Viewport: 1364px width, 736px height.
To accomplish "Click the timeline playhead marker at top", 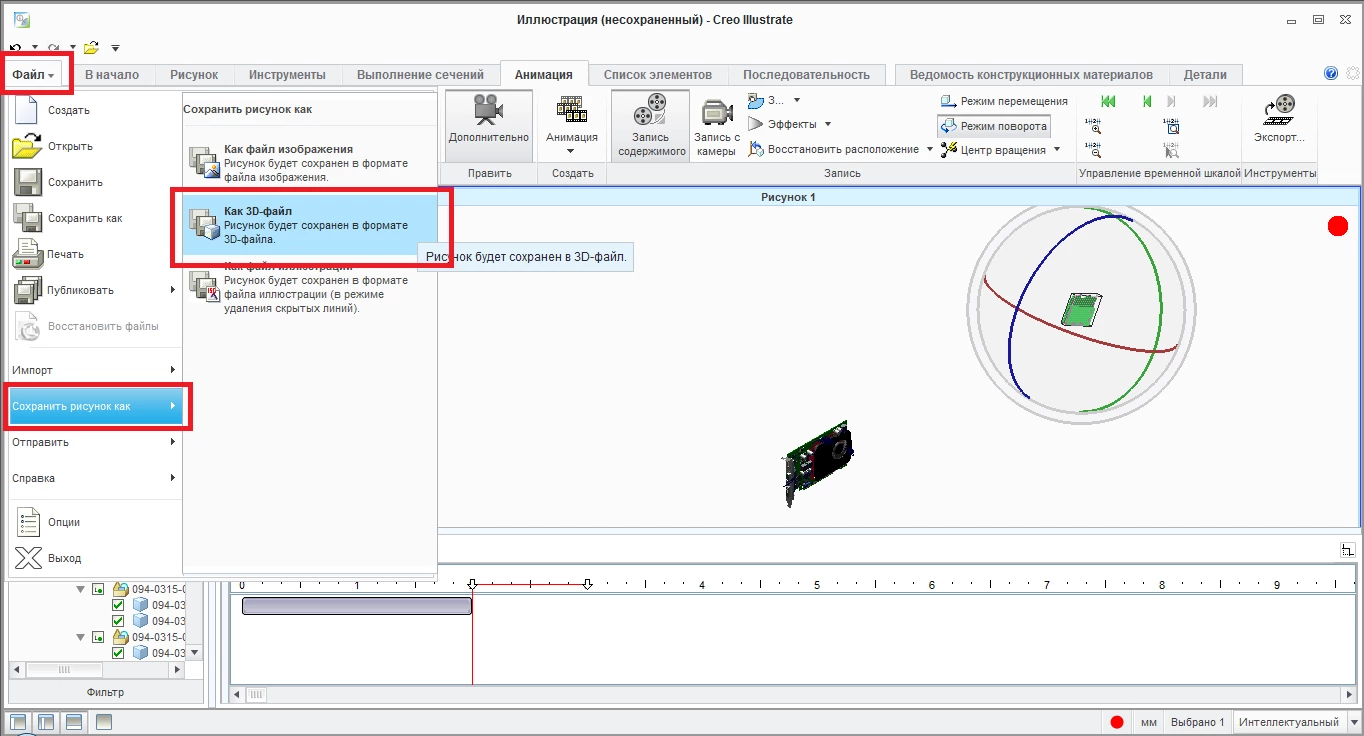I will tap(472, 584).
